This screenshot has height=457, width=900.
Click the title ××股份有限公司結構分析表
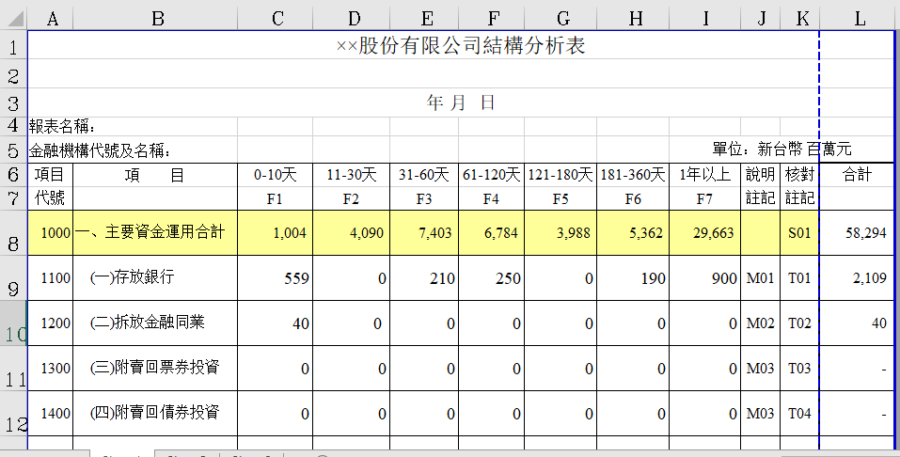tap(460, 45)
